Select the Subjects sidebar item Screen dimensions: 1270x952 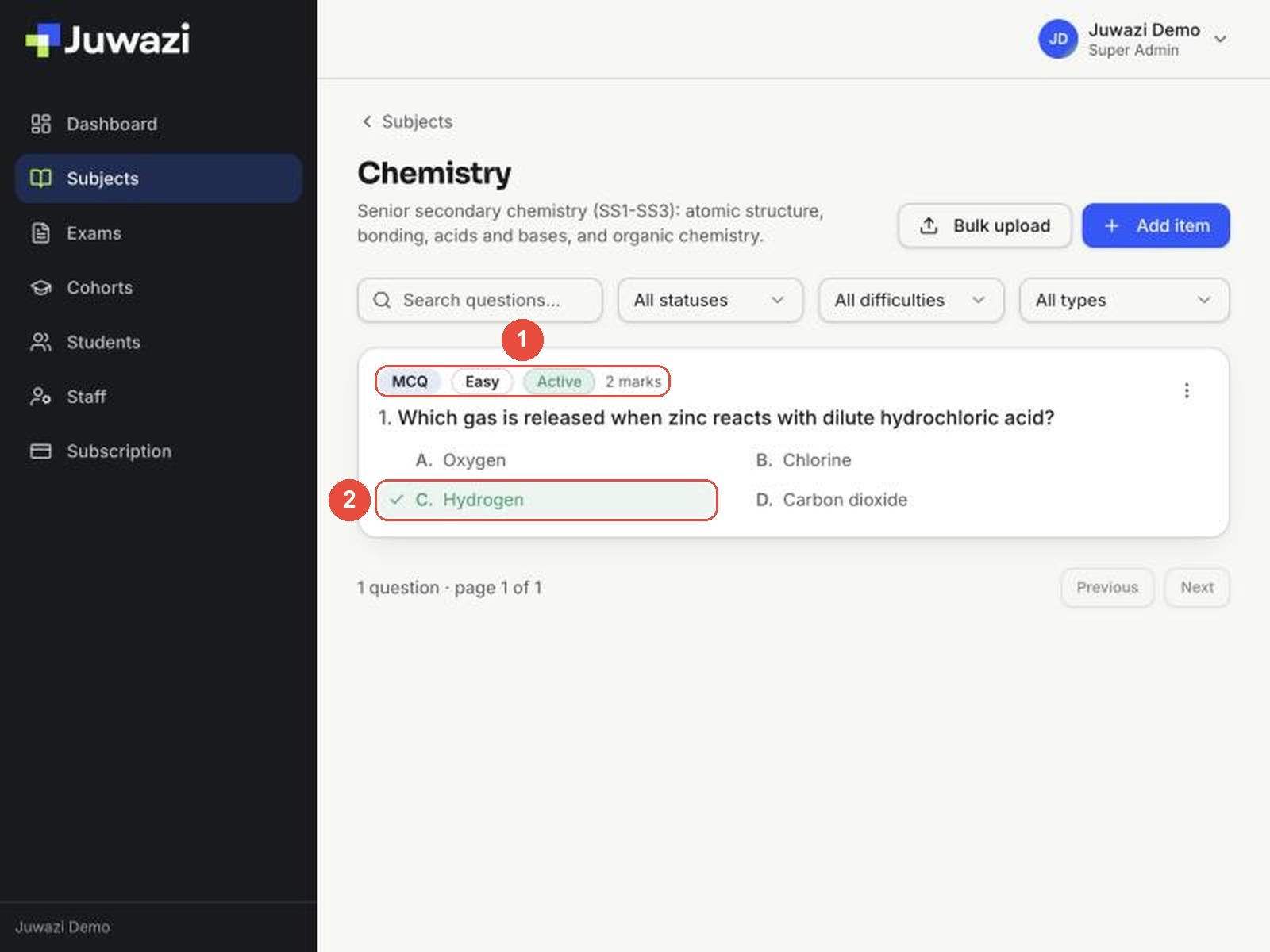click(x=159, y=178)
